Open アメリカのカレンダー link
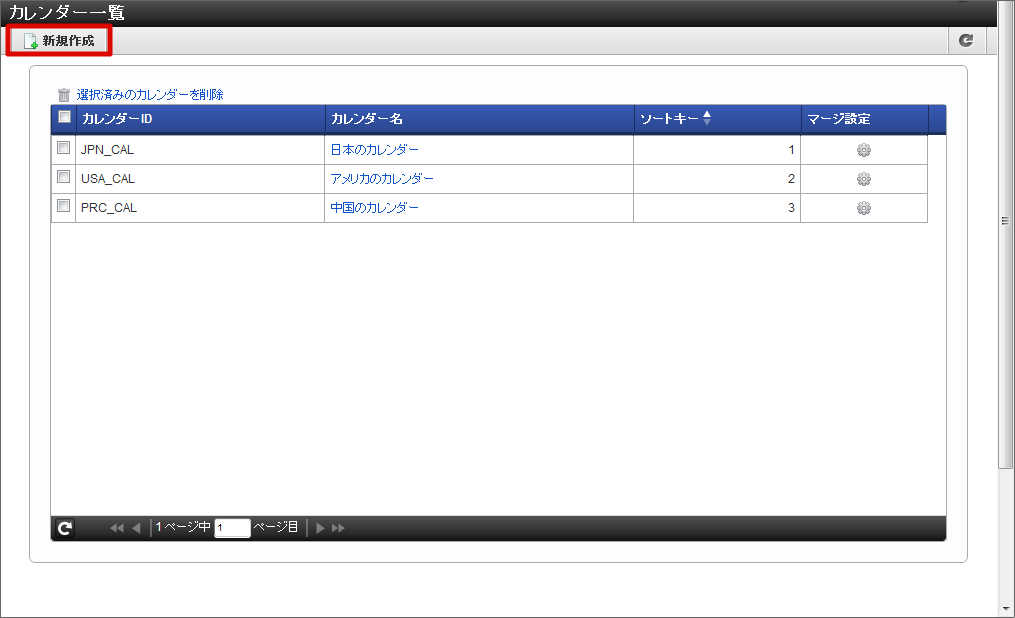Image resolution: width=1015 pixels, height=618 pixels. point(382,179)
